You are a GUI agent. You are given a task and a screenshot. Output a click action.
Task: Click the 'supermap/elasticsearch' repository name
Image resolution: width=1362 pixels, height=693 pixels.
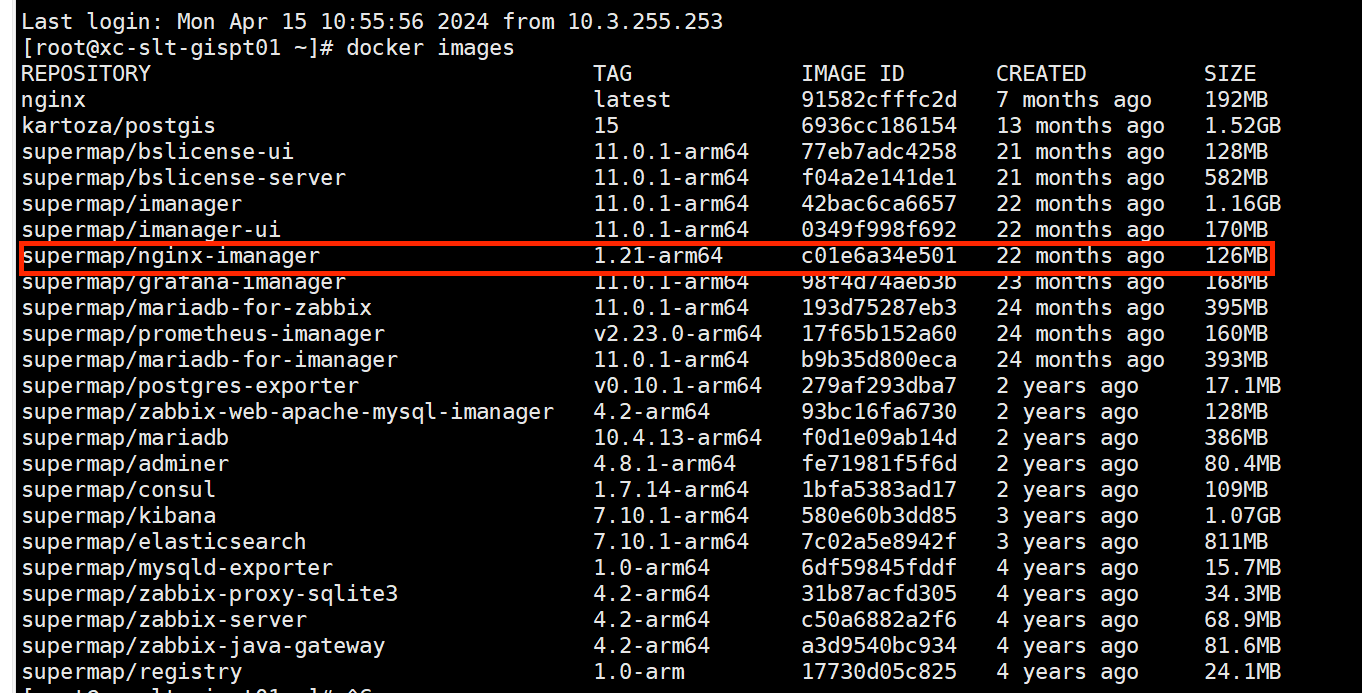(164, 542)
